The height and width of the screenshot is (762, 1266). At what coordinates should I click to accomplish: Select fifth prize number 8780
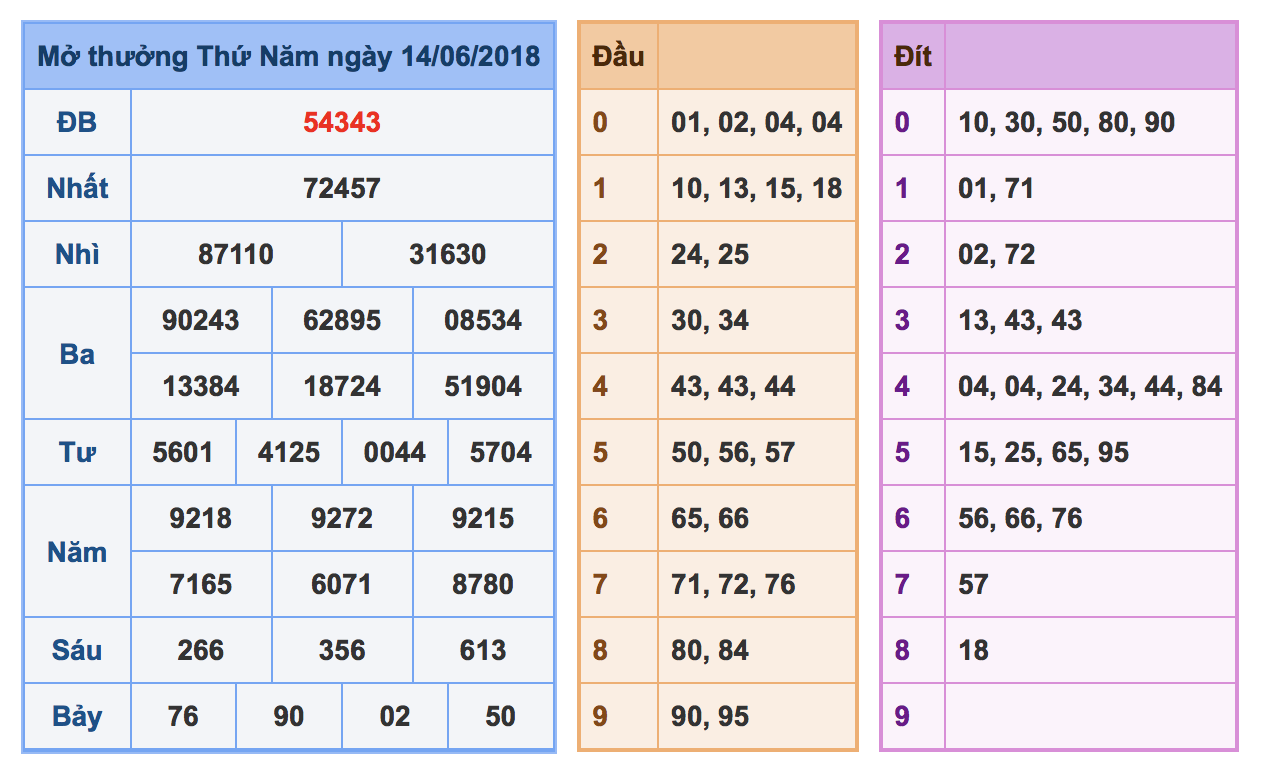[483, 584]
